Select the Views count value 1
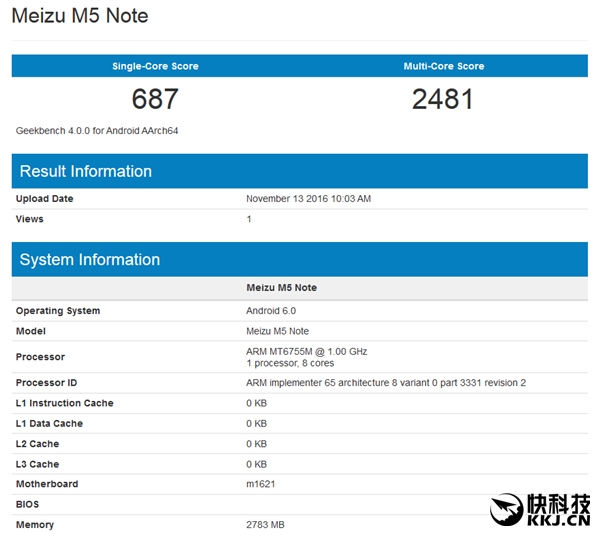Viewport: 600px width, 536px height. pyautogui.click(x=249, y=219)
